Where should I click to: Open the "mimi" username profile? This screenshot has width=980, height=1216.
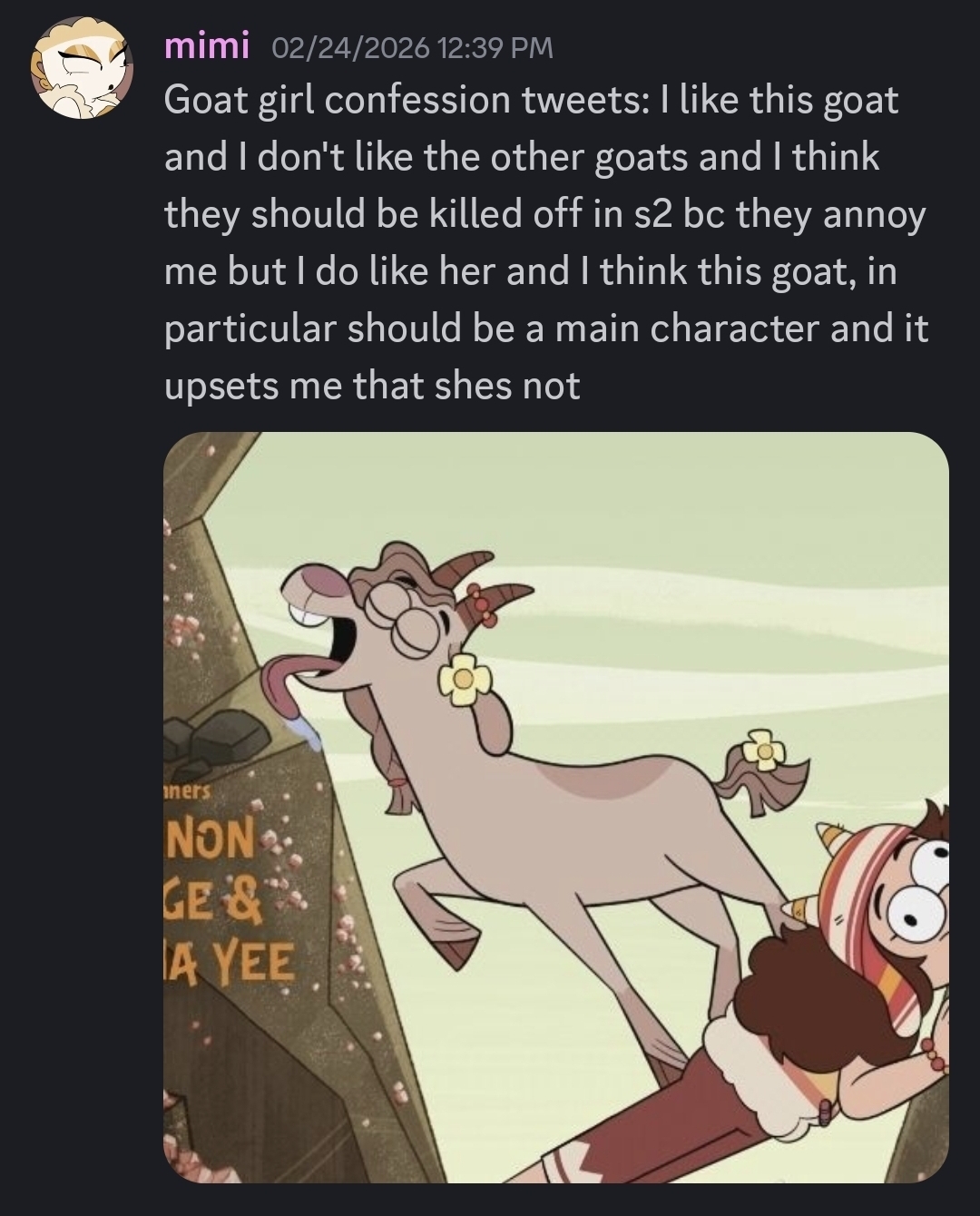pos(206,45)
